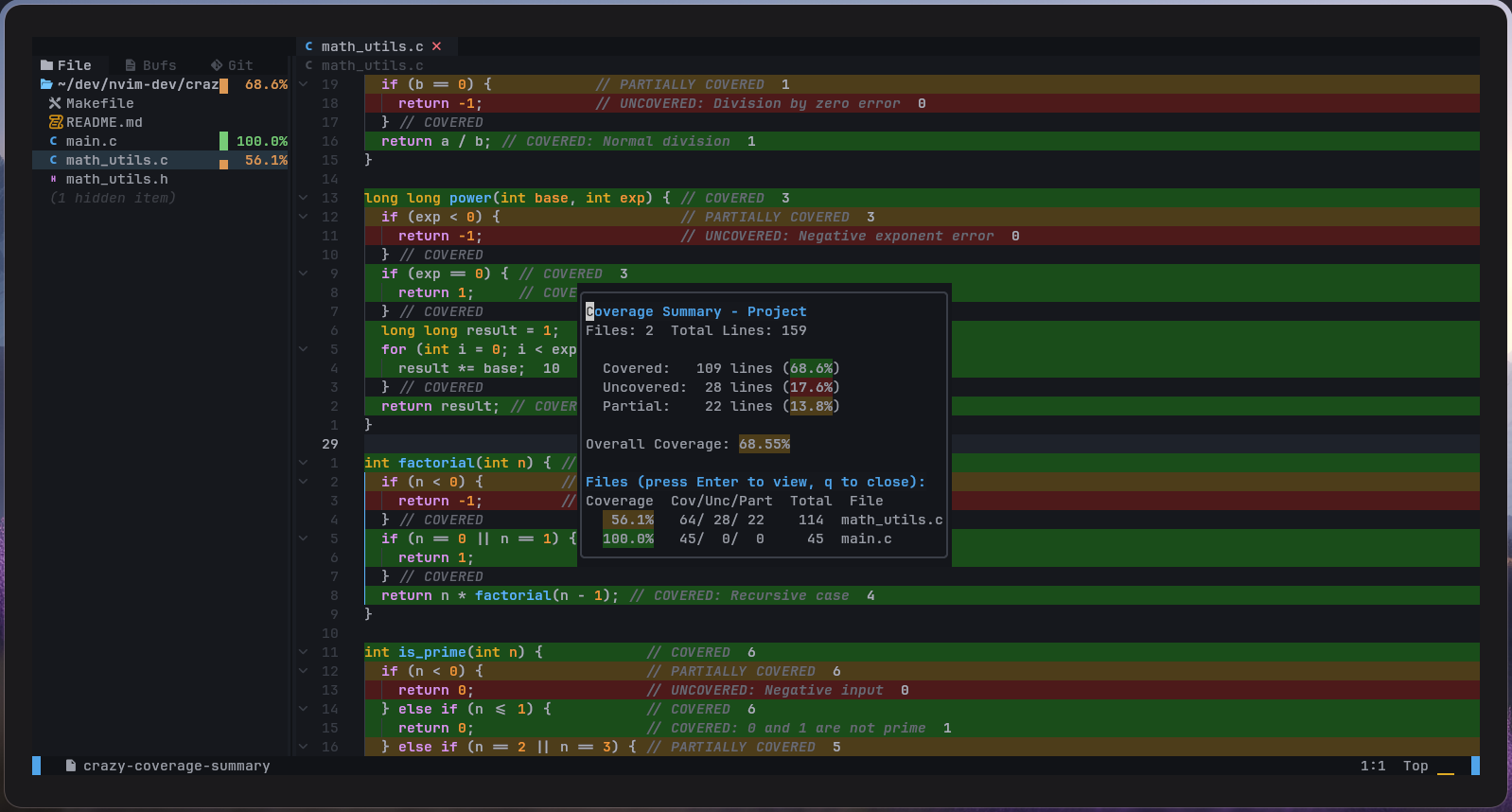Click the 'return n * factorial(n - 1);' line
The width and height of the screenshot is (1512, 812).
(500, 595)
